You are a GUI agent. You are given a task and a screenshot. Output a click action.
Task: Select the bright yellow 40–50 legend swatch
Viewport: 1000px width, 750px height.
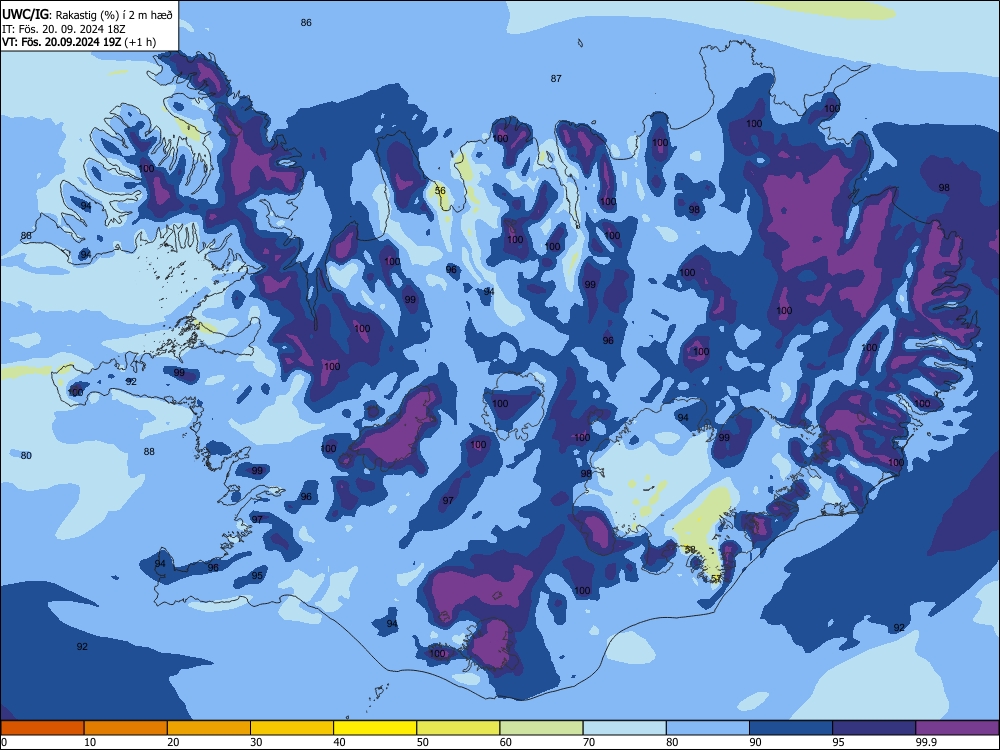(375, 728)
